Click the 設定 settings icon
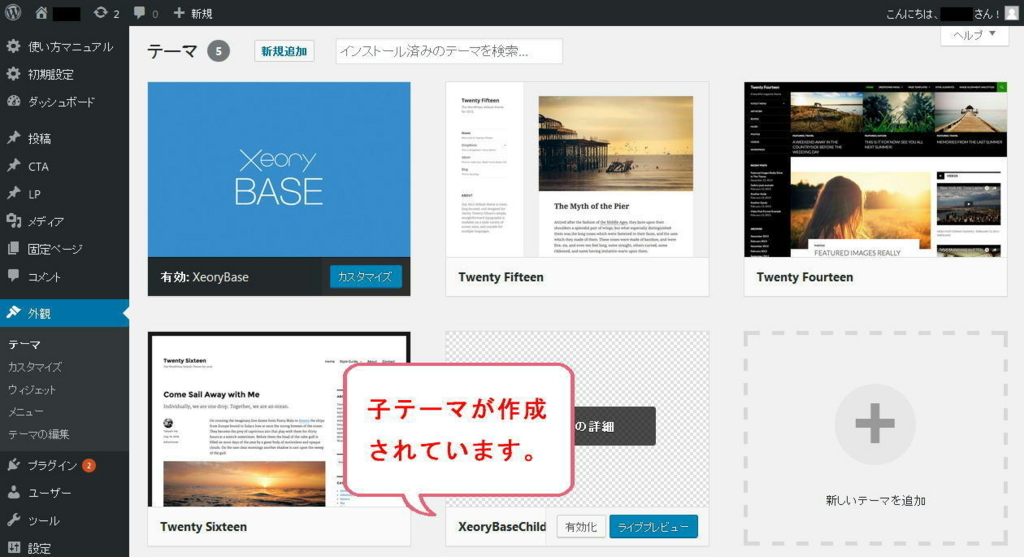Screen dimensions: 1024x557 (x=13, y=547)
